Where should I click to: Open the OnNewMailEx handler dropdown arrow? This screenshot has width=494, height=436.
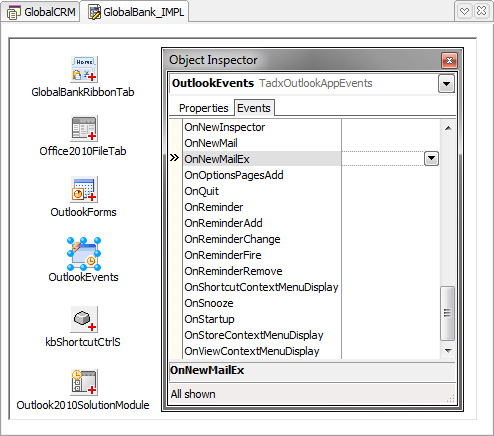pyautogui.click(x=431, y=158)
